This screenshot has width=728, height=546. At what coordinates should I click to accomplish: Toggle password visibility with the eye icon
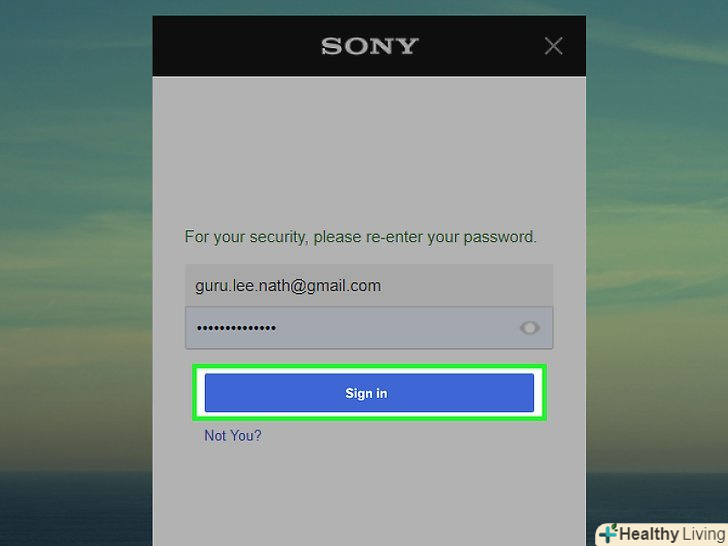point(529,328)
